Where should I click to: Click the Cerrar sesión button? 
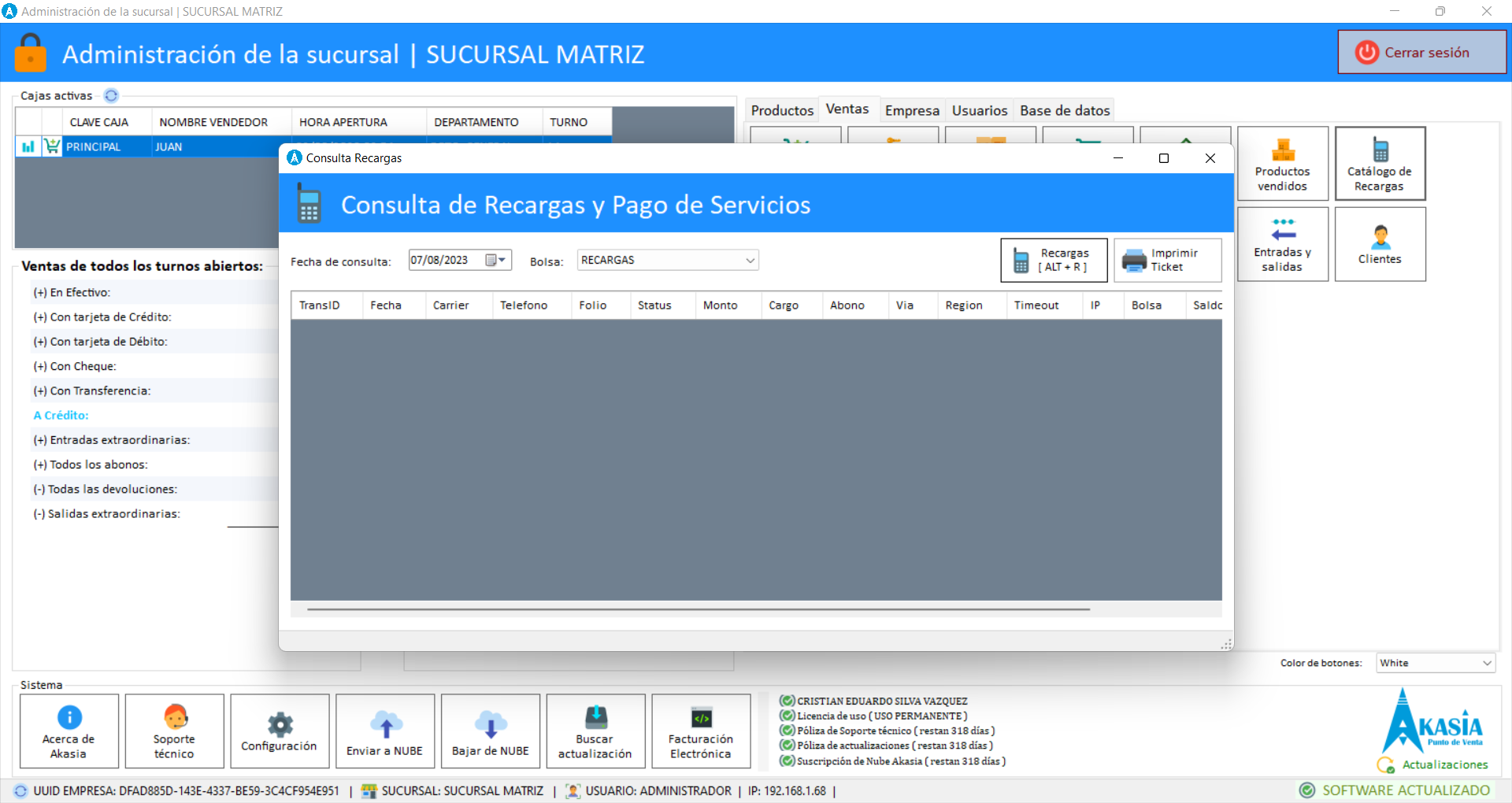point(1421,53)
